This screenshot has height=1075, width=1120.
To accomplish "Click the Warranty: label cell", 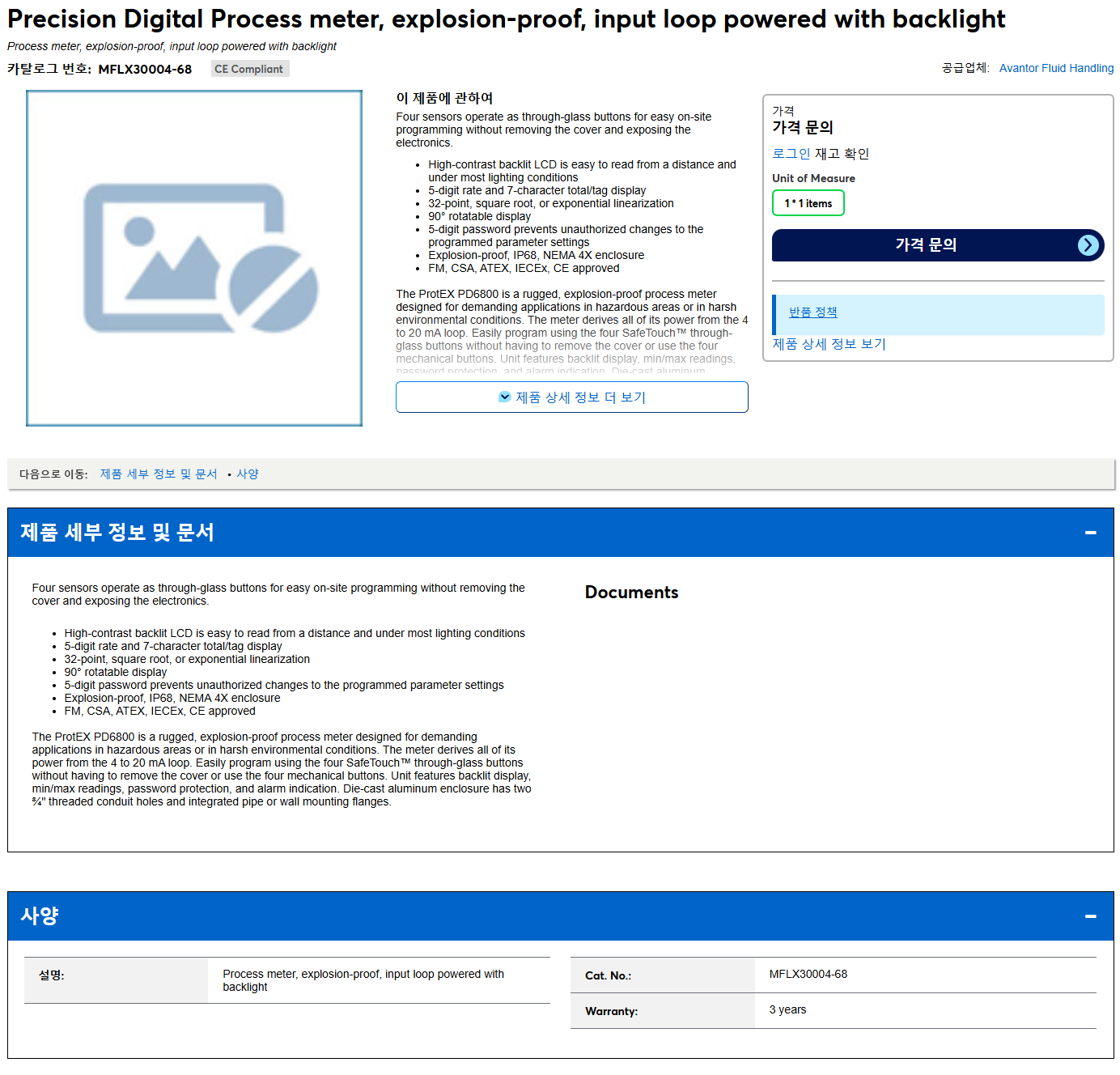I will click(x=663, y=1011).
